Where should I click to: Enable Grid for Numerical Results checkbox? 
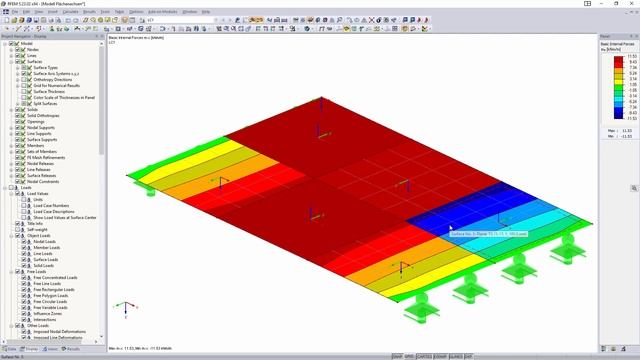[x=24, y=85]
